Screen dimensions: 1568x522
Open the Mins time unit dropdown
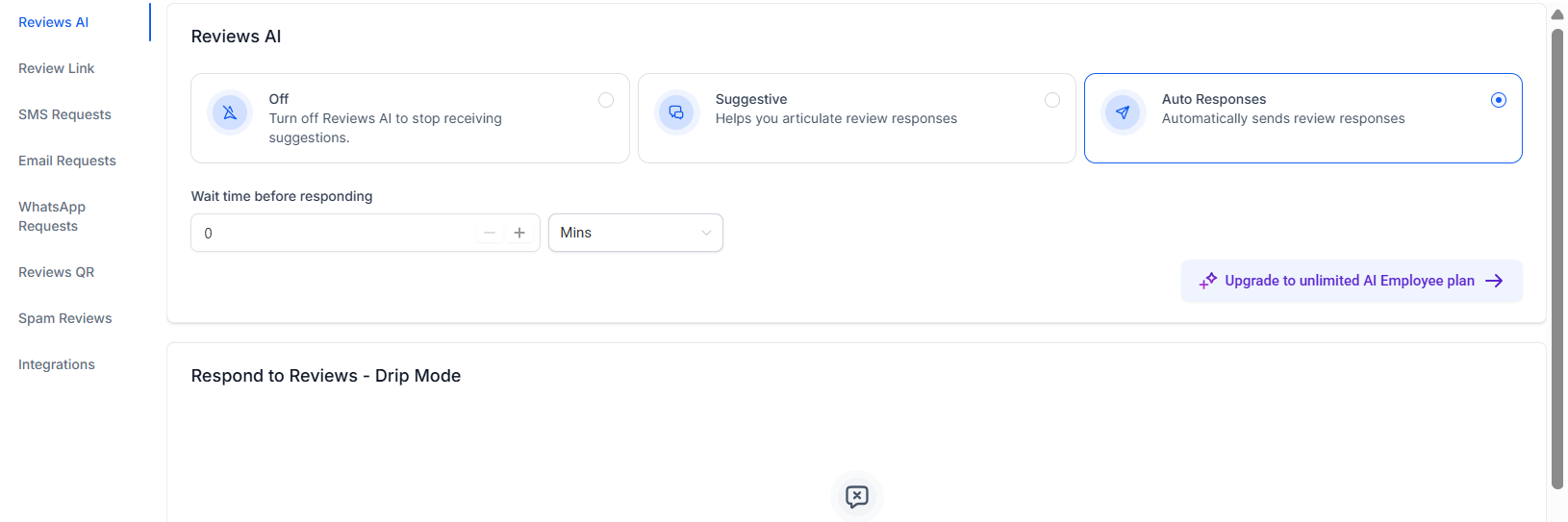tap(635, 233)
